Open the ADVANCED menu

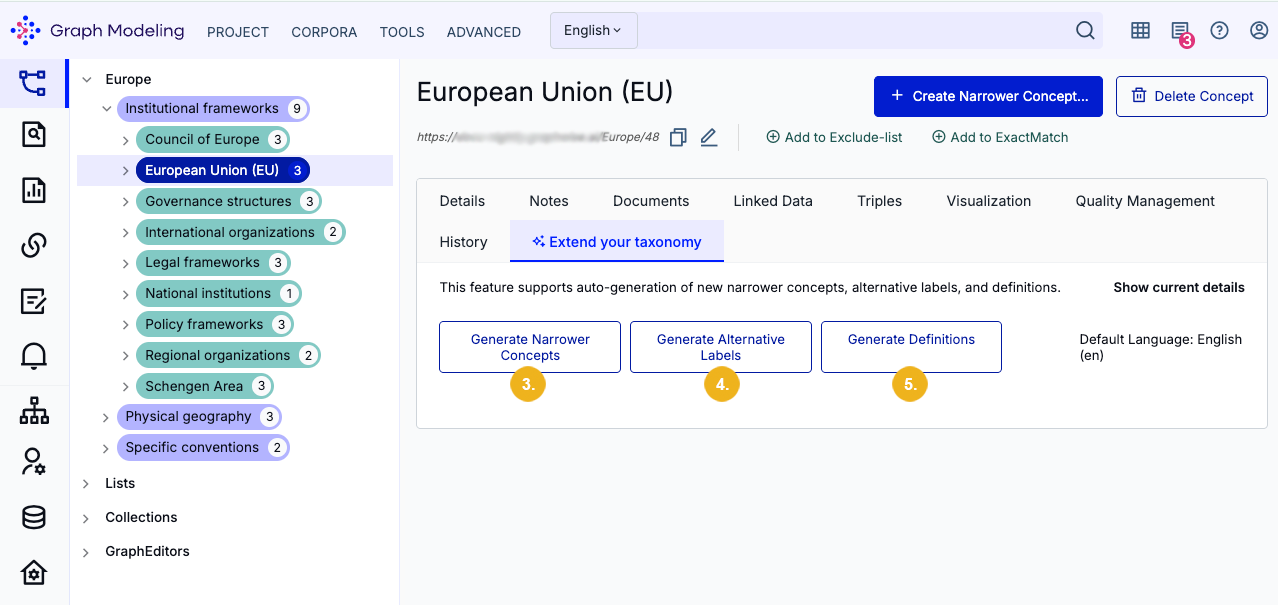pyautogui.click(x=484, y=32)
